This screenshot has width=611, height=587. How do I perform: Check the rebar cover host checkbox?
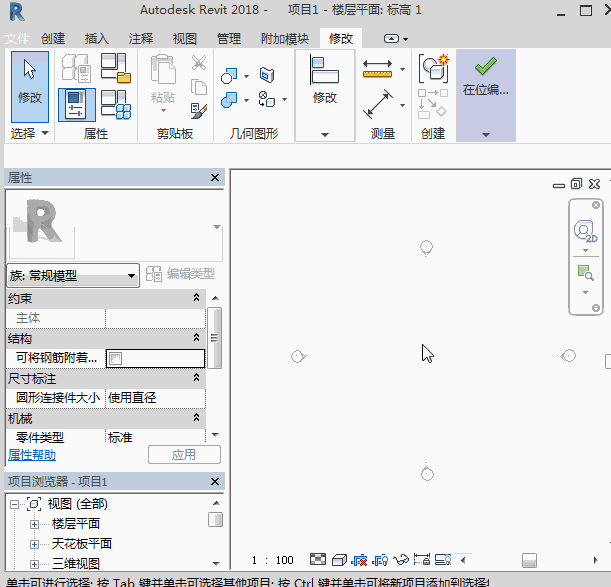[x=115, y=358]
